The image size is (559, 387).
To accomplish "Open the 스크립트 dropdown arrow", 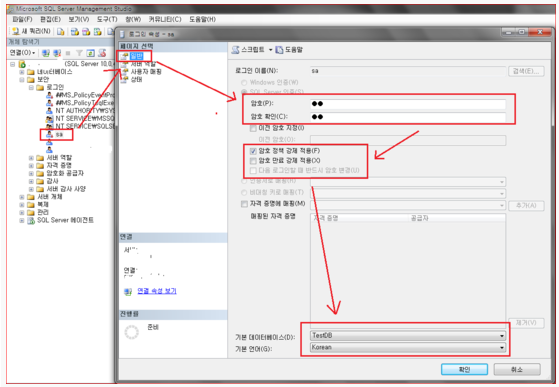I will [271, 50].
